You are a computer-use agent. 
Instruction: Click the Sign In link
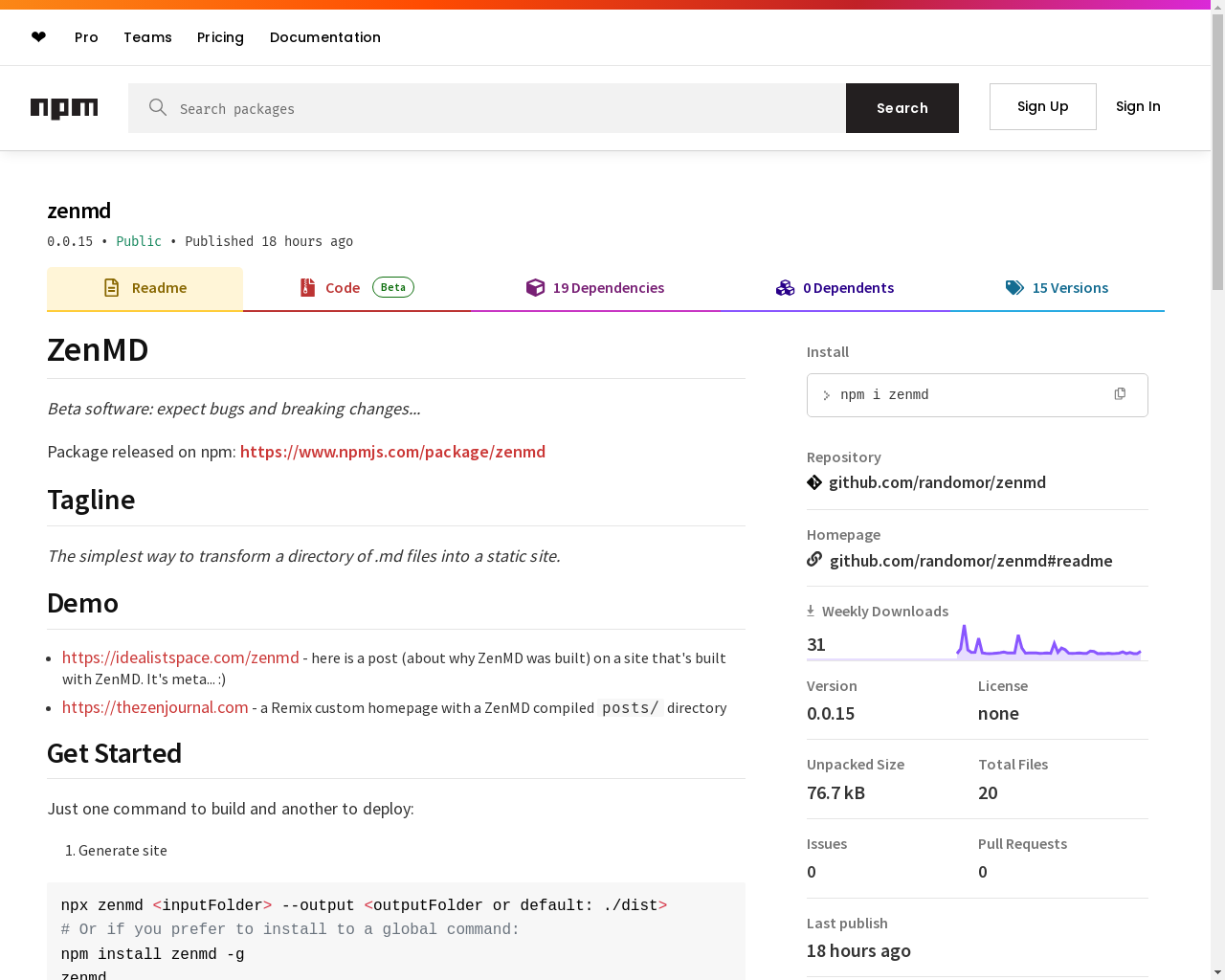1138,106
